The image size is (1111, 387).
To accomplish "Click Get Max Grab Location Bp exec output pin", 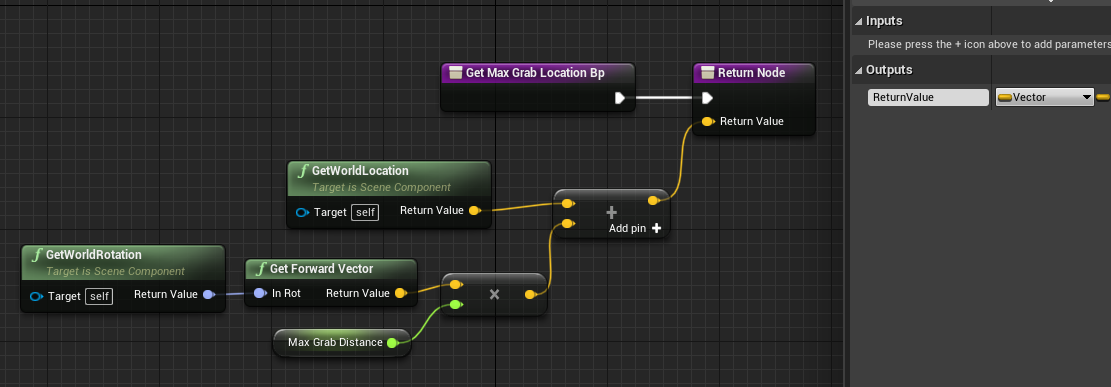I will [619, 98].
